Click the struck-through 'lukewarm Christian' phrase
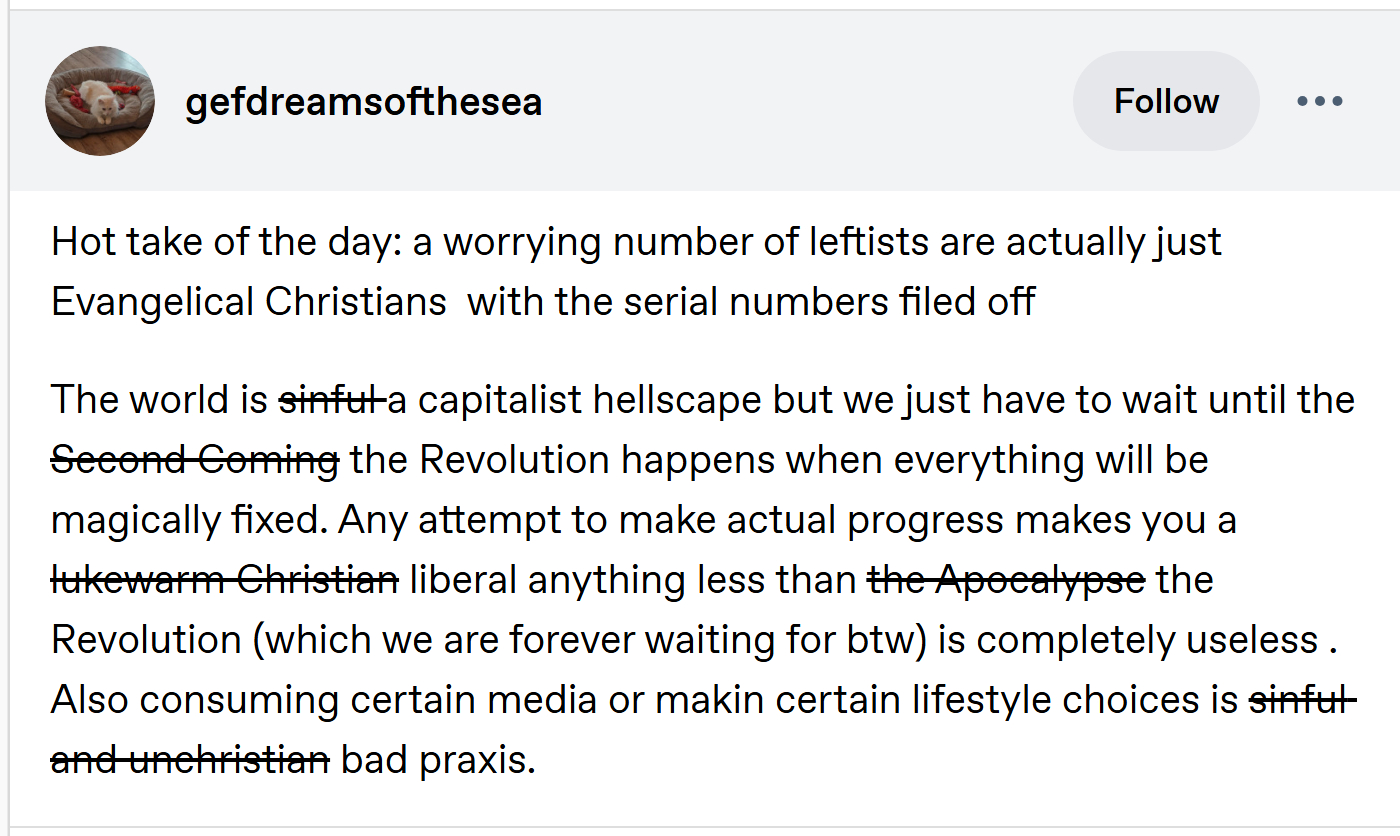The image size is (1400, 836). pos(224,580)
